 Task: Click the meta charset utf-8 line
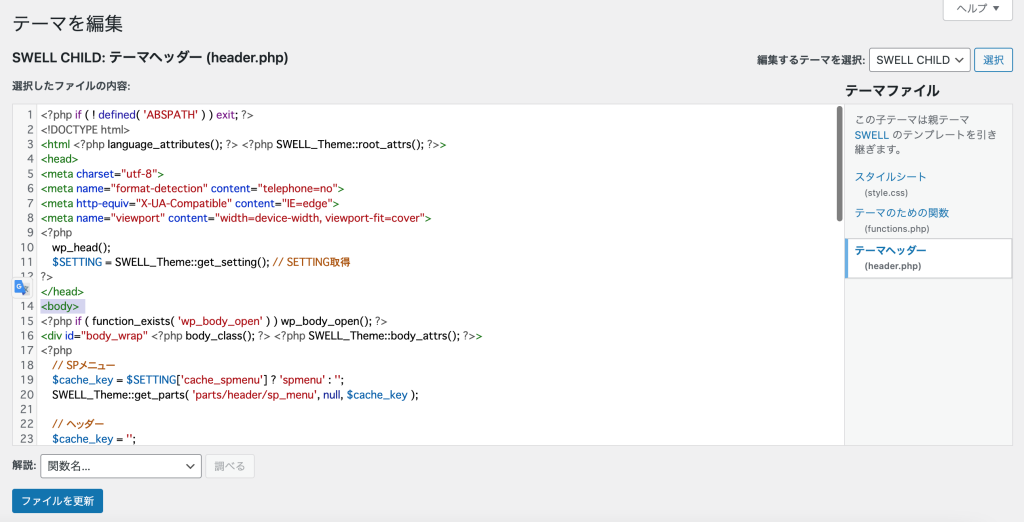point(102,174)
